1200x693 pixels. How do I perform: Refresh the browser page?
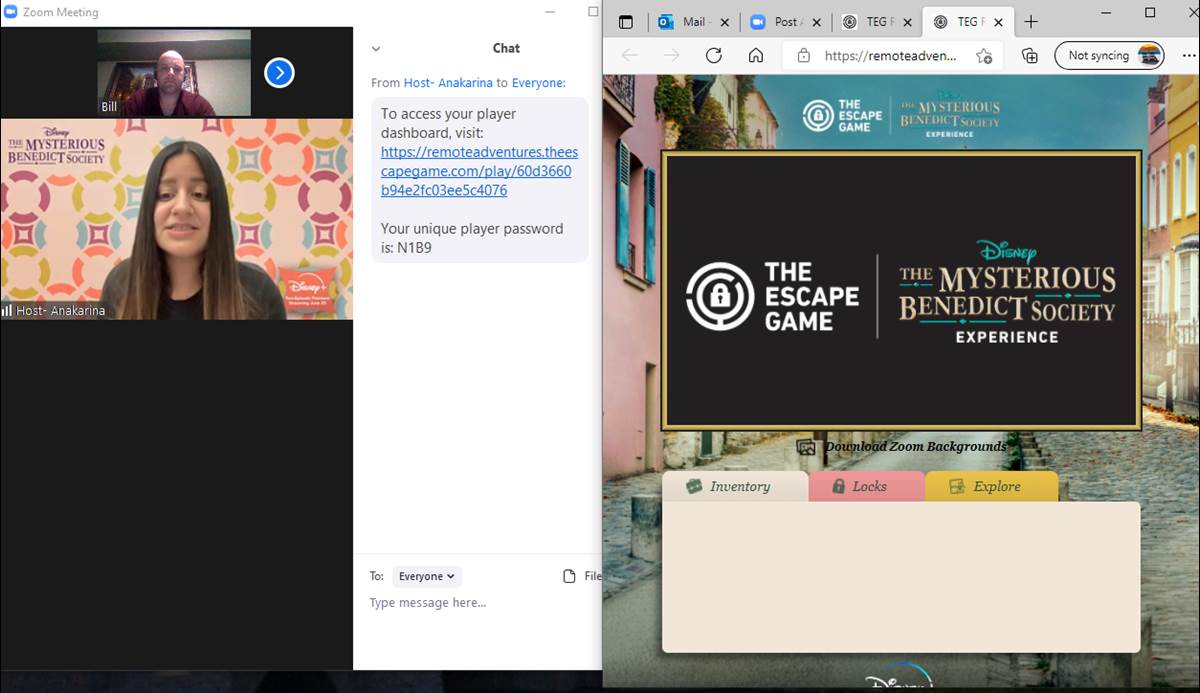[713, 56]
